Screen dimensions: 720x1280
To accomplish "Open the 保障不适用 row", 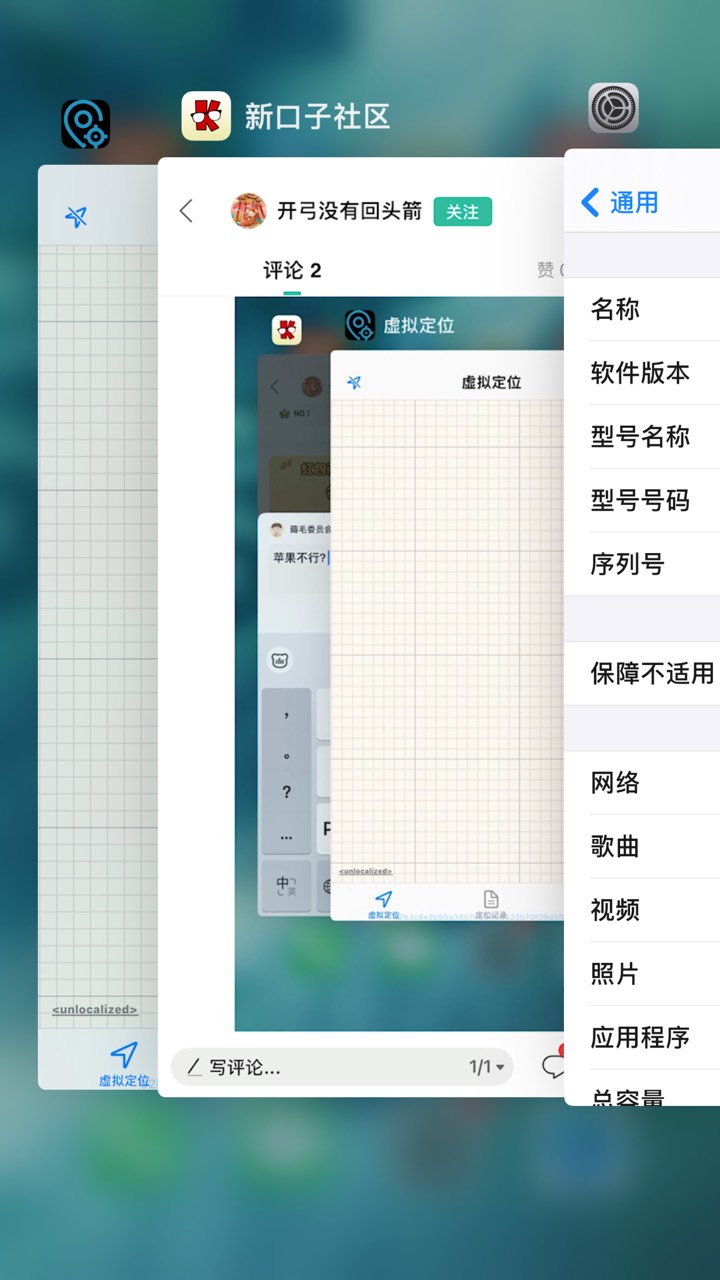I will click(642, 673).
